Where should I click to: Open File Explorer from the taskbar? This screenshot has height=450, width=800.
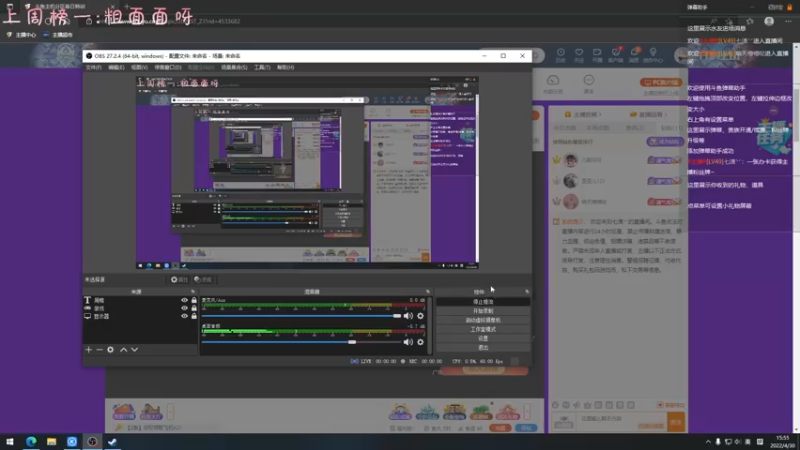[52, 442]
